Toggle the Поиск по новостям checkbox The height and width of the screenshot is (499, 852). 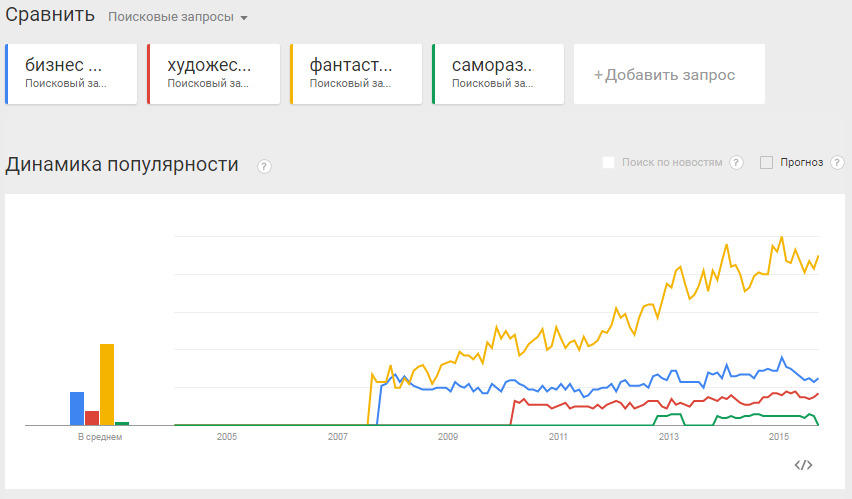coord(609,162)
